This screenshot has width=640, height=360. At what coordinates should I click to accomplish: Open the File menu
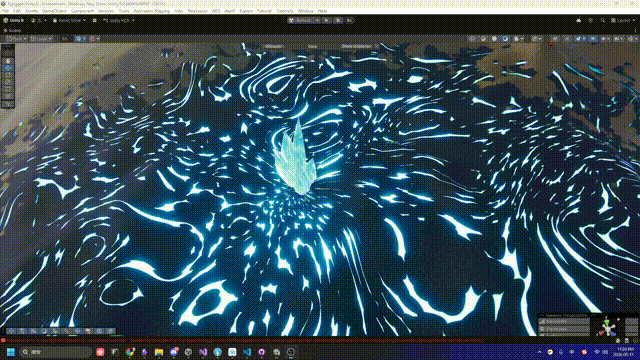[x=5, y=11]
